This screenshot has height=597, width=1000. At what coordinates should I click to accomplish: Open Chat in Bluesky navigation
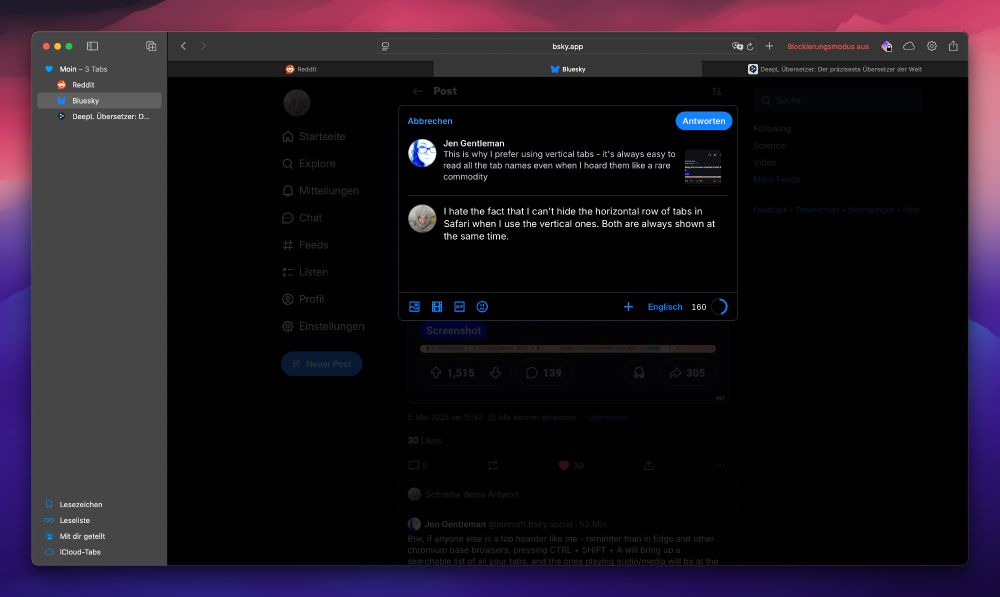302,218
